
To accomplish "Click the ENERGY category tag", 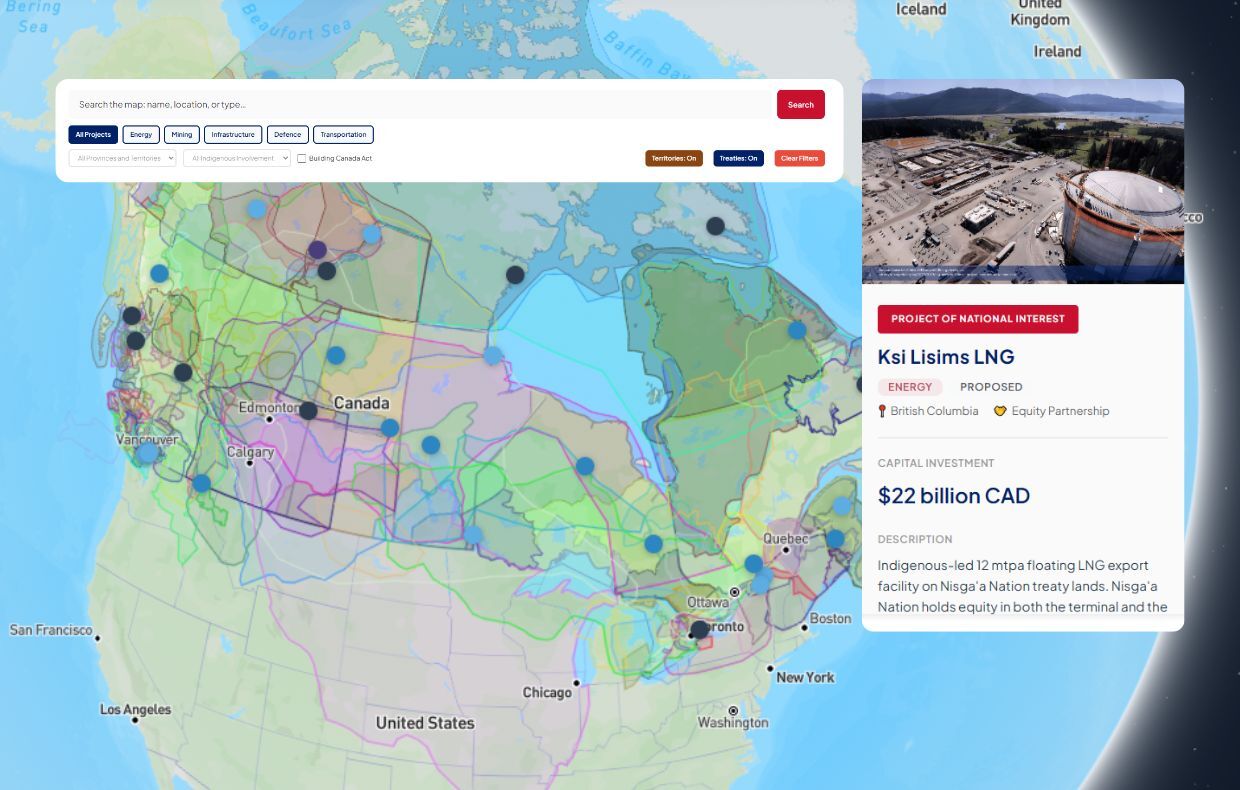I will [910, 387].
